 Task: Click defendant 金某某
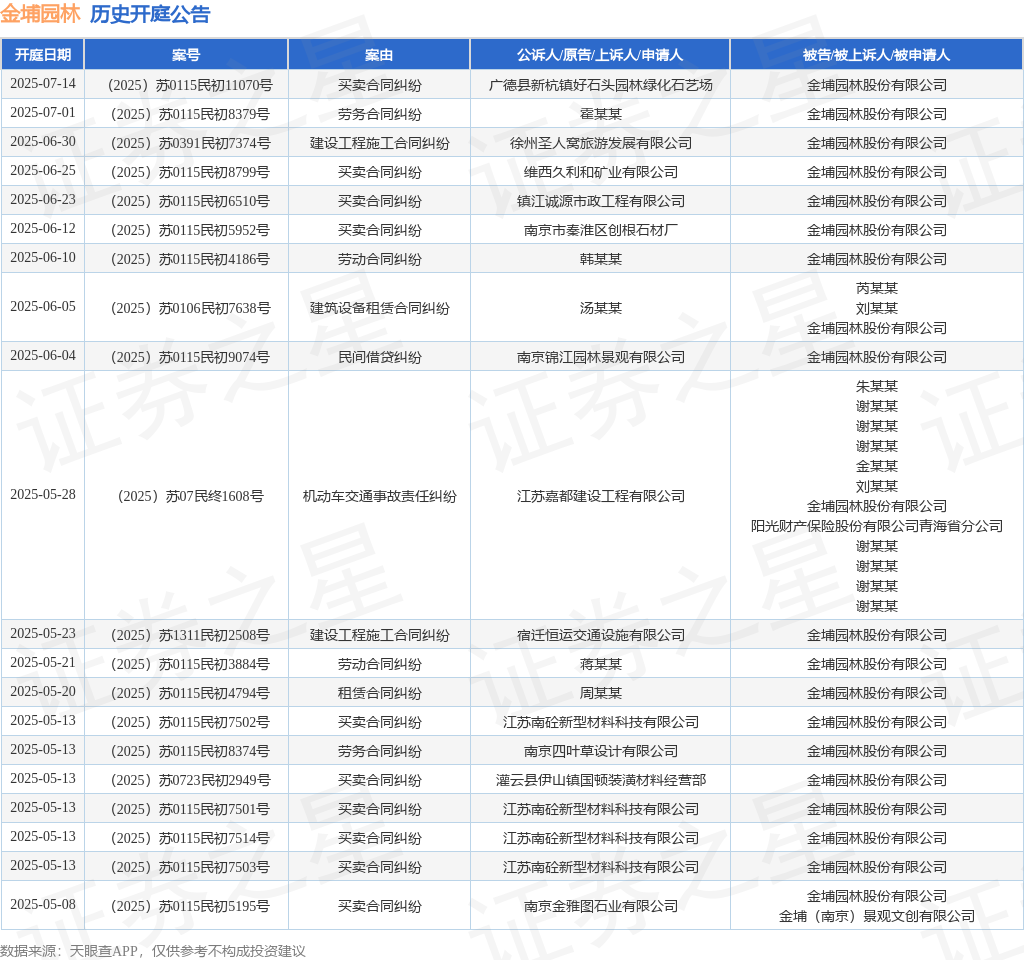click(x=876, y=466)
